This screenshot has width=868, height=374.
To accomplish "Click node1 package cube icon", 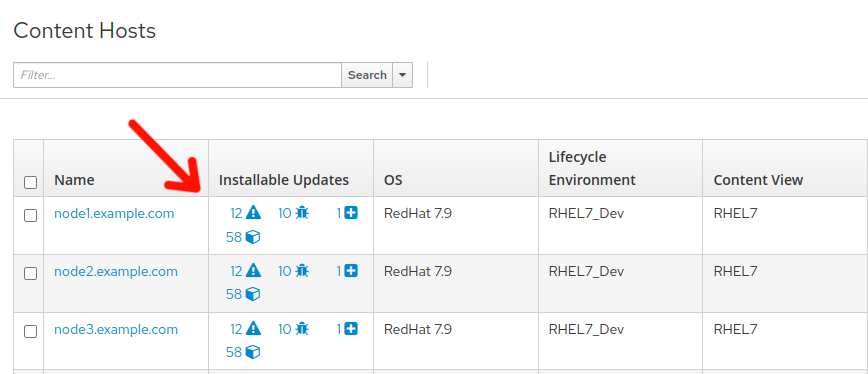I will (x=252, y=237).
